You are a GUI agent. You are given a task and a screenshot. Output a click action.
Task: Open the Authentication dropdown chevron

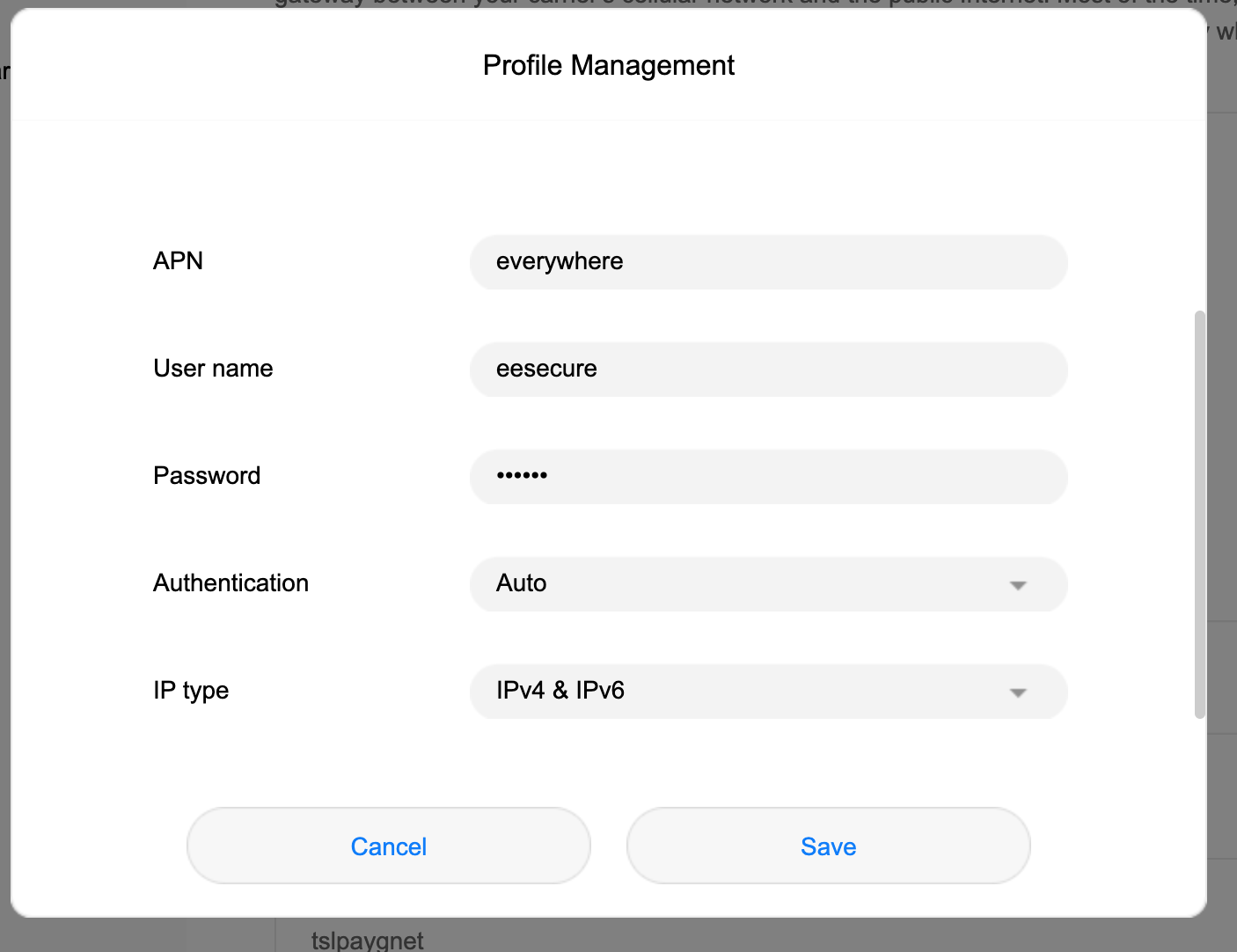pyautogui.click(x=1018, y=584)
